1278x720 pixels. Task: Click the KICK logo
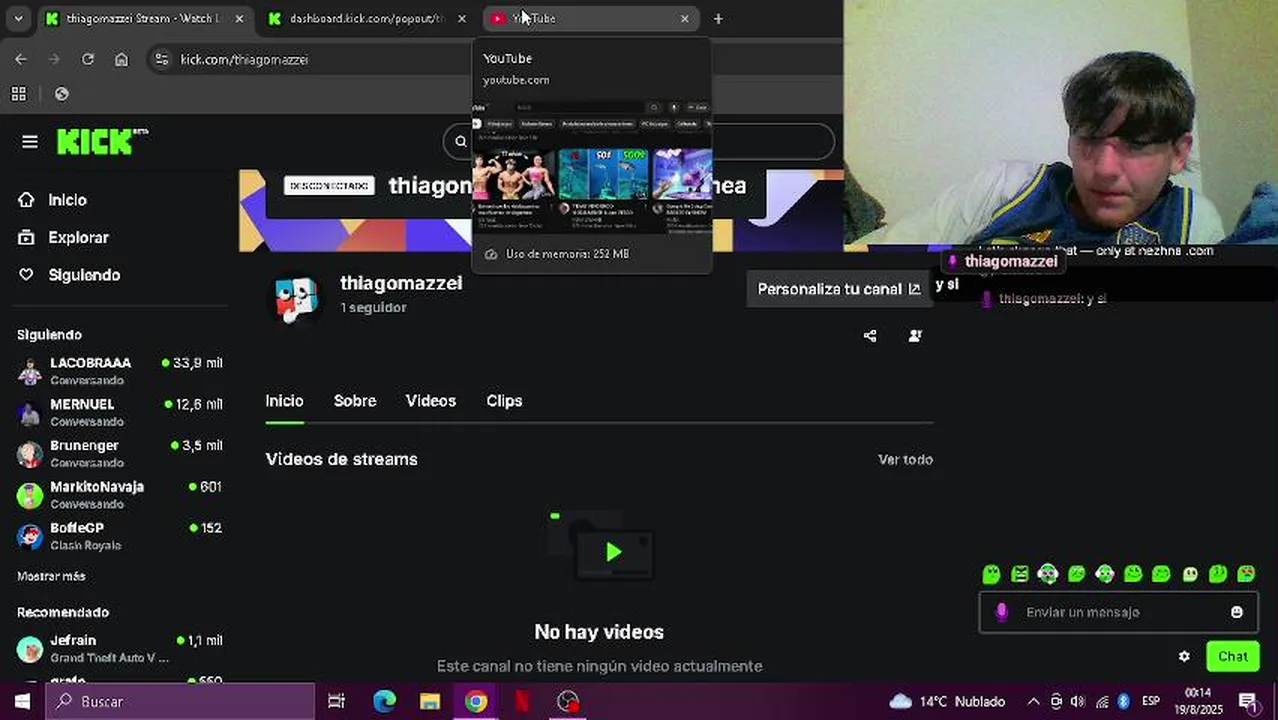101,142
